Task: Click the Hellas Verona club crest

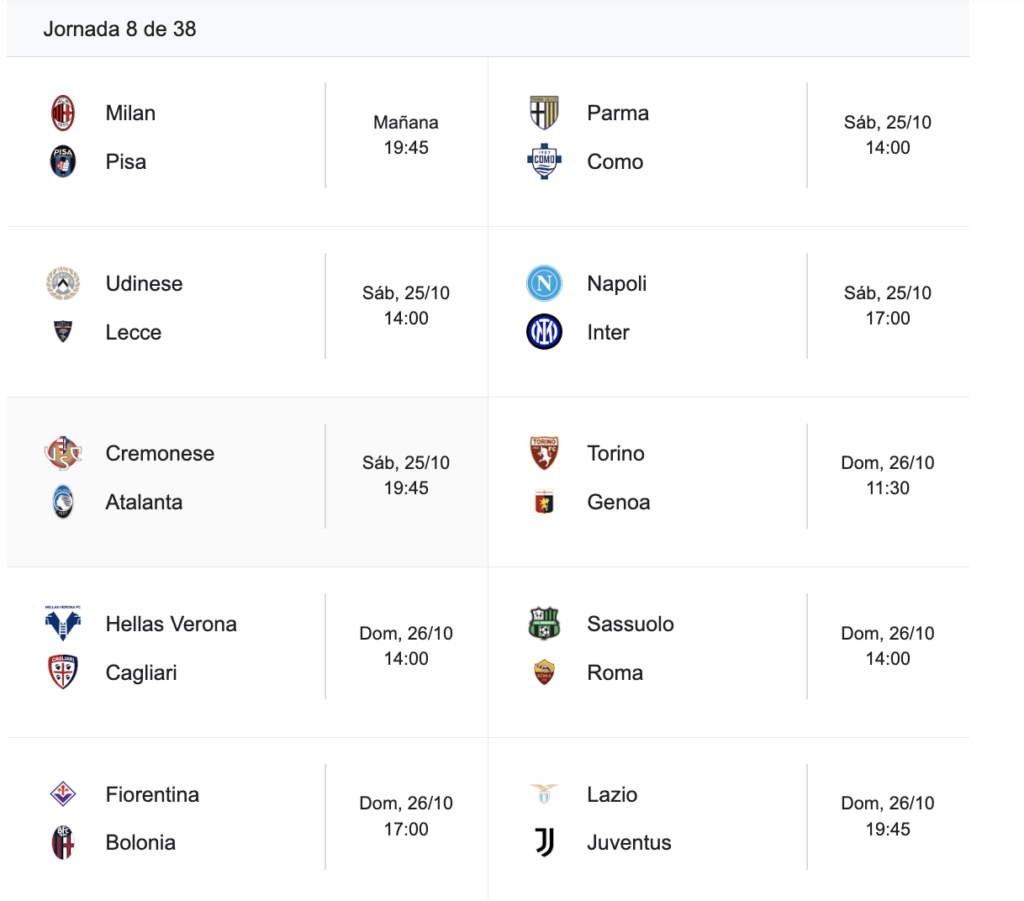Action: coord(63,624)
